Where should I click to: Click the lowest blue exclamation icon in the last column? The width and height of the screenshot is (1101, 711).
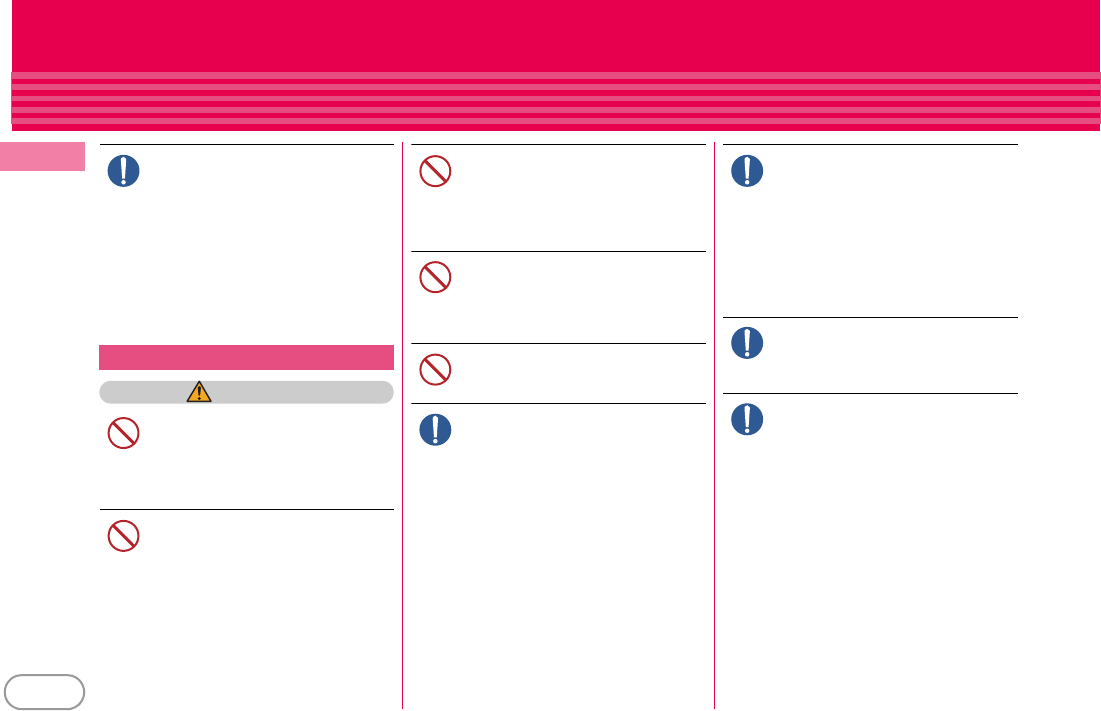click(x=747, y=419)
